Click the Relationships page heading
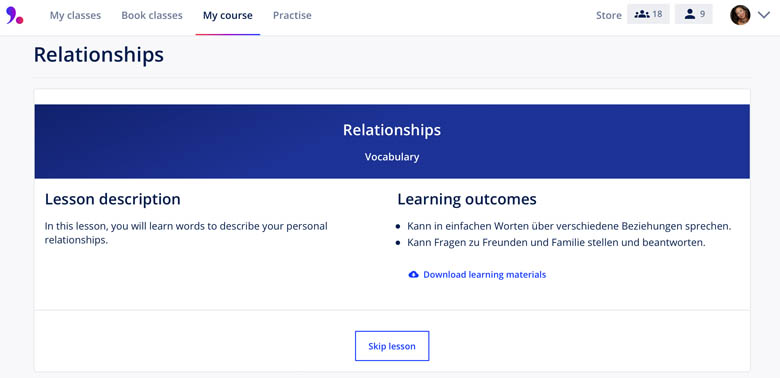Viewport: 780px width, 378px height. [x=98, y=55]
